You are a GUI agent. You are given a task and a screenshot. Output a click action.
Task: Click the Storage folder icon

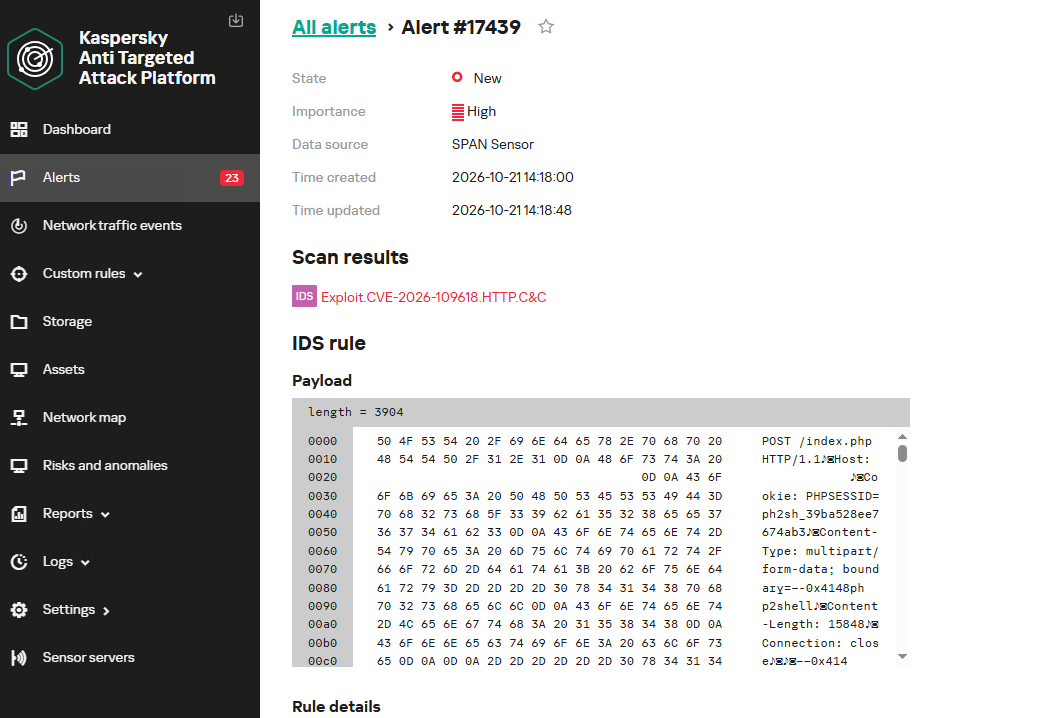(x=19, y=322)
